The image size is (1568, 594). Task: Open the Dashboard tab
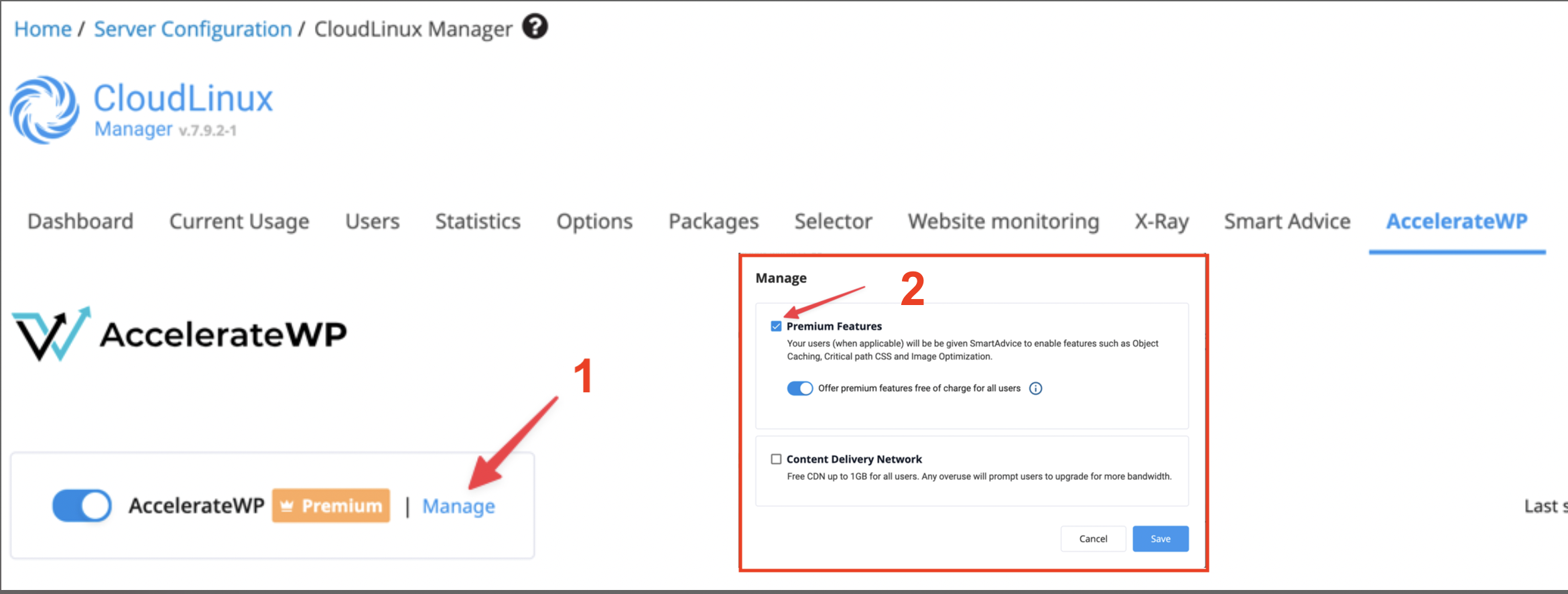[x=80, y=221]
